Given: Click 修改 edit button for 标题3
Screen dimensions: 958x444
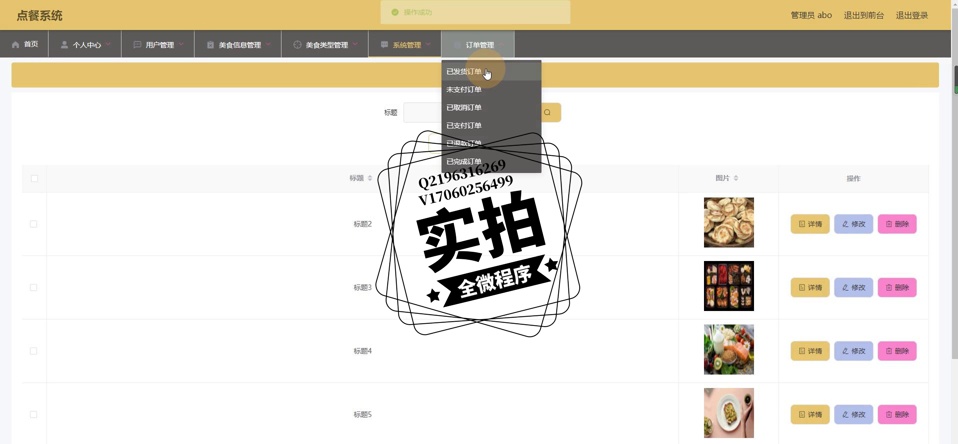Looking at the screenshot, I should pos(853,288).
